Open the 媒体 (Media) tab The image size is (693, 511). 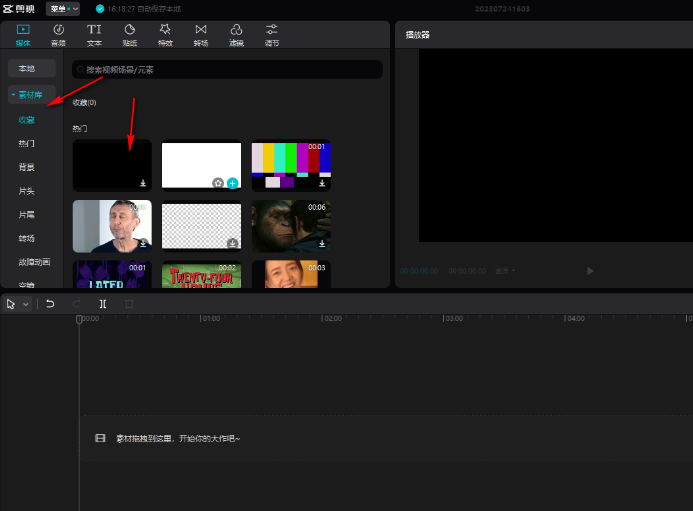[23, 35]
